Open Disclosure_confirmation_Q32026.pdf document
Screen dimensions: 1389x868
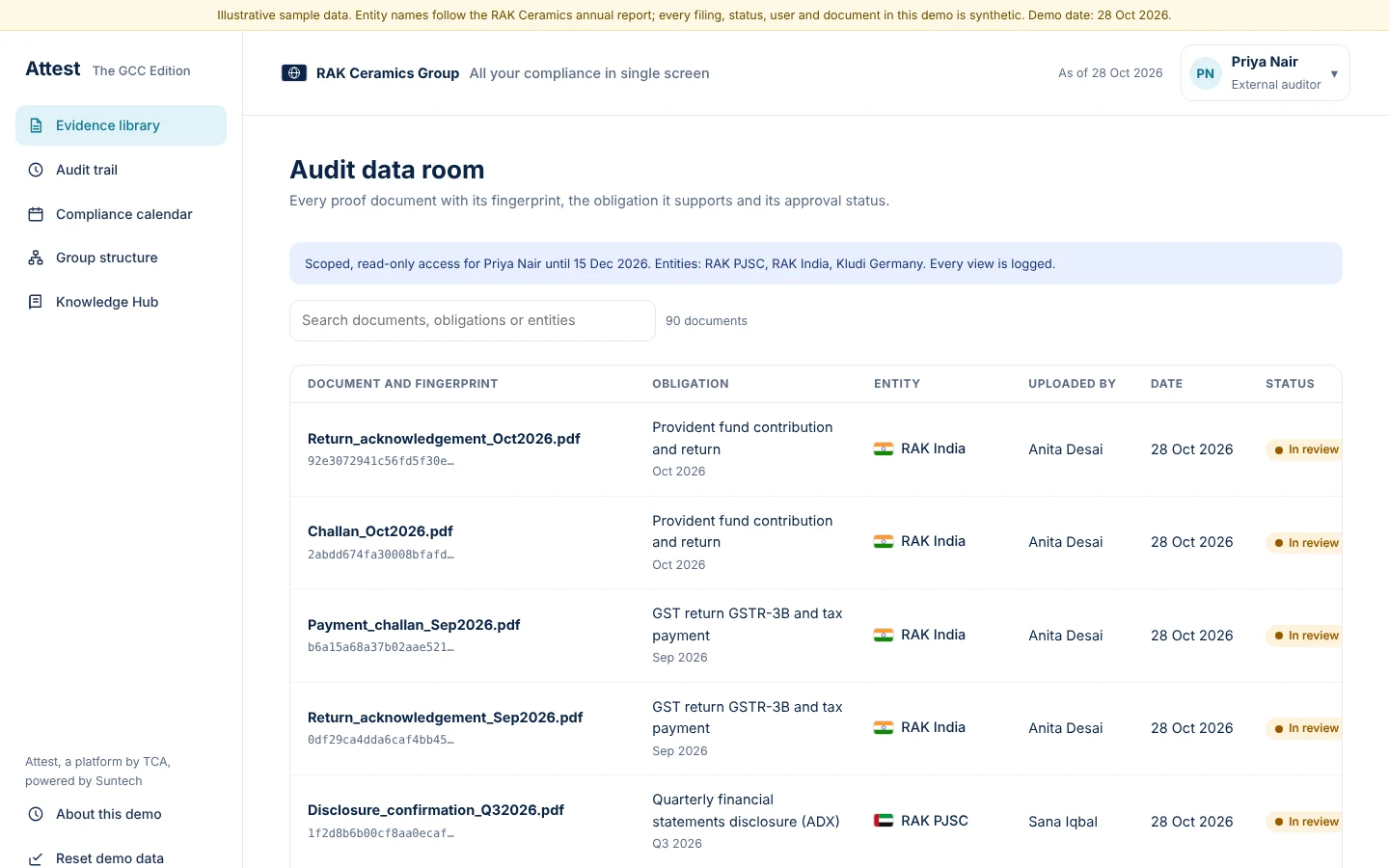[436, 810]
